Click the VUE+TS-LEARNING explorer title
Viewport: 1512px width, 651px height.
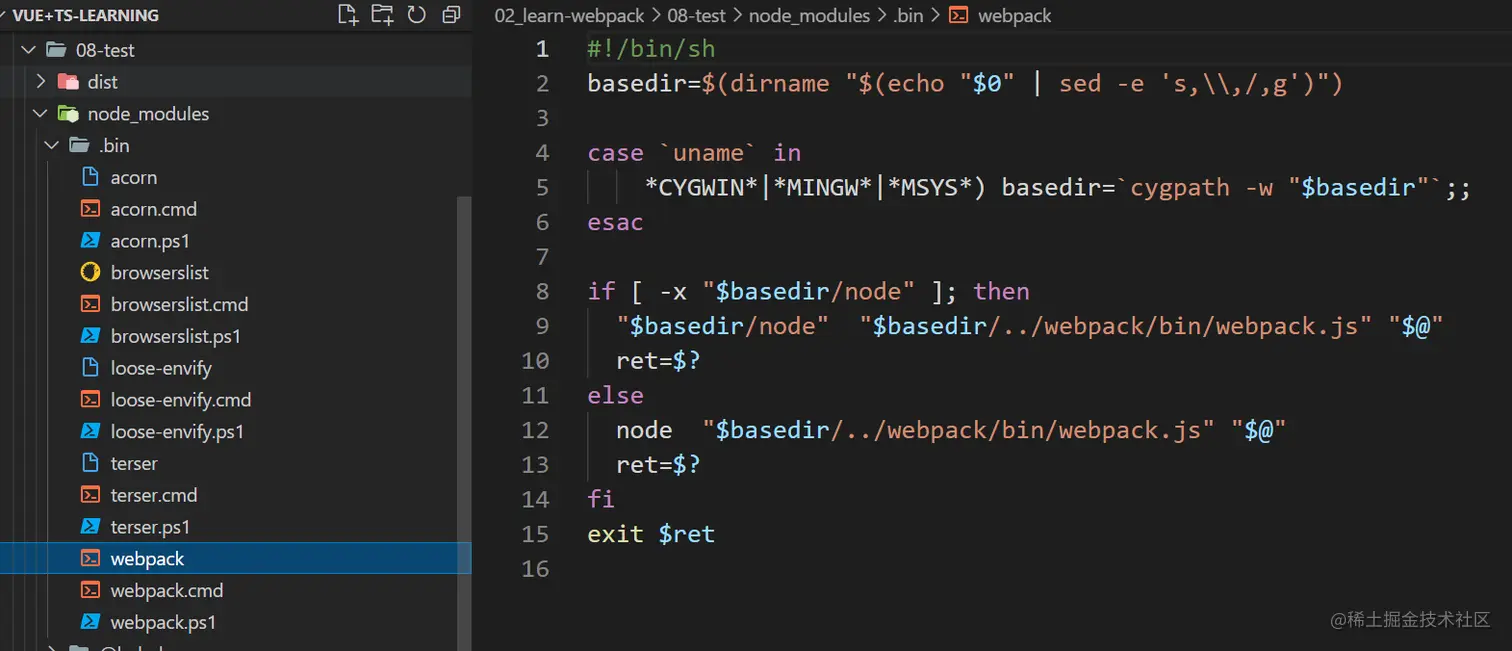(86, 16)
